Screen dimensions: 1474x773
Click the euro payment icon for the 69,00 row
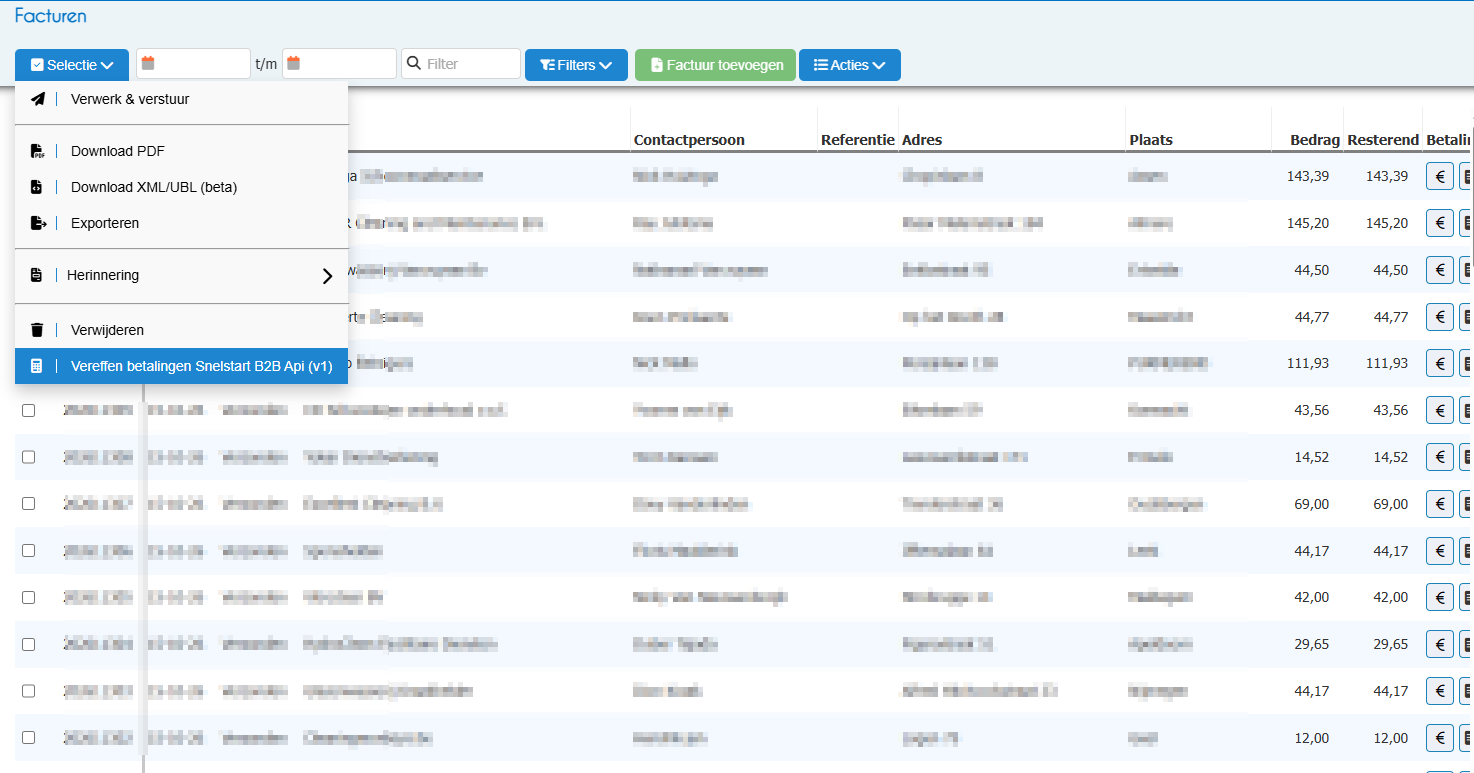[1439, 504]
